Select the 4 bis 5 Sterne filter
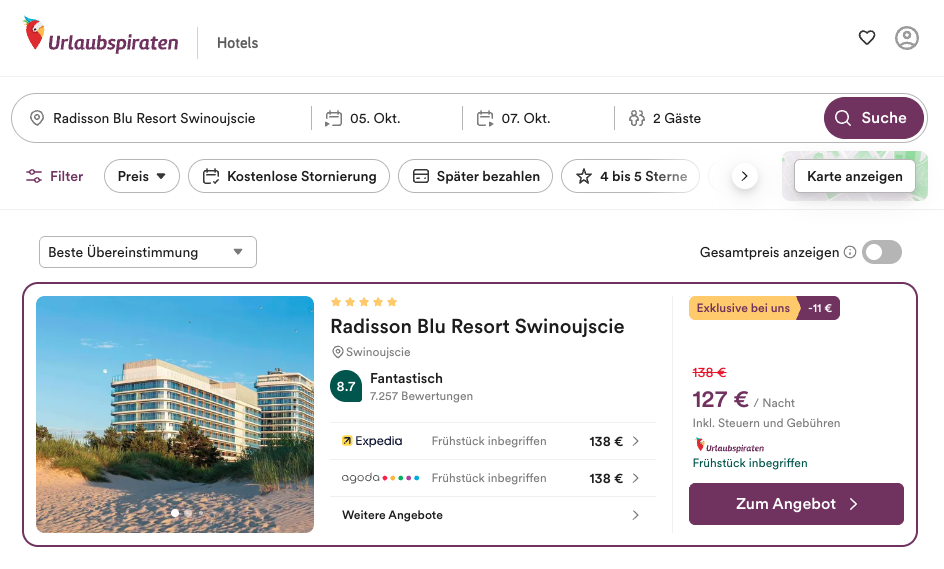The image size is (944, 569). [x=630, y=176]
